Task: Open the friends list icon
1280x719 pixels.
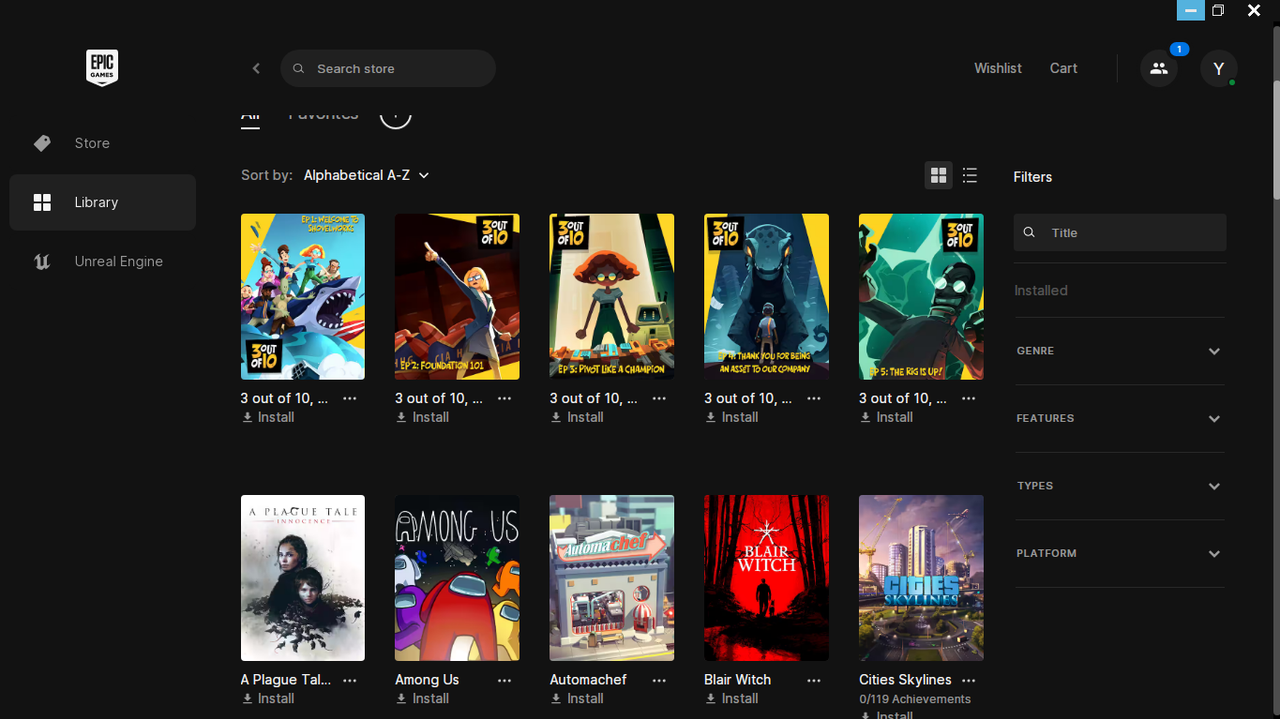Action: coord(1159,68)
